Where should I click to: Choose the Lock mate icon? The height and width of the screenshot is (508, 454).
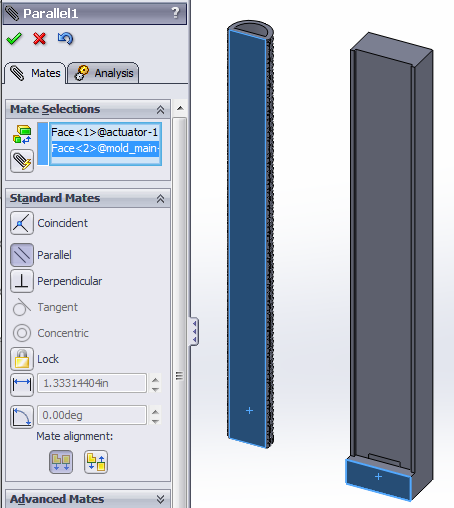(22, 359)
